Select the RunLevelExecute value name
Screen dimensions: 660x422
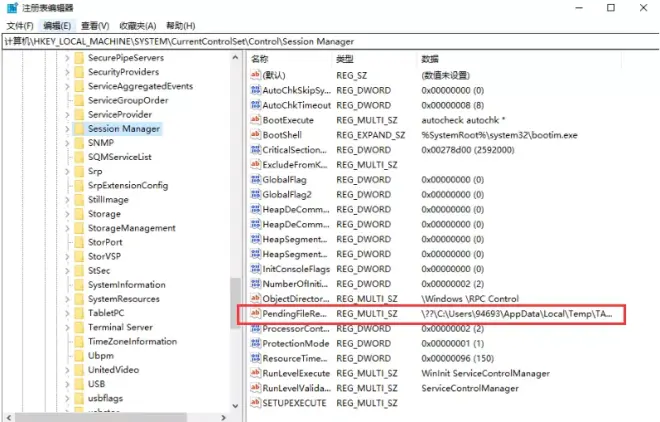pos(296,373)
